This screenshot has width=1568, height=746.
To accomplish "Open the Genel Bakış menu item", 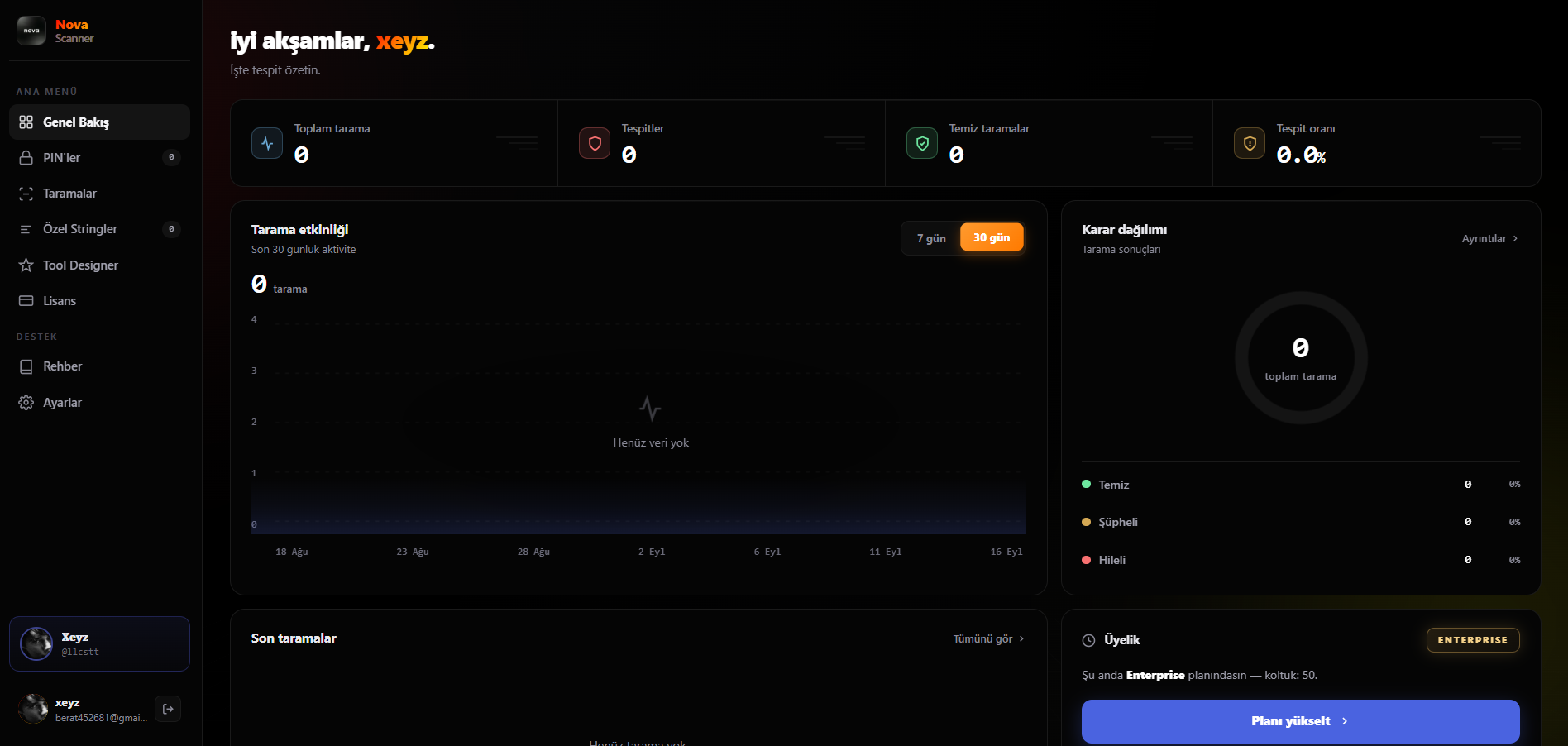I will pyautogui.click(x=99, y=122).
